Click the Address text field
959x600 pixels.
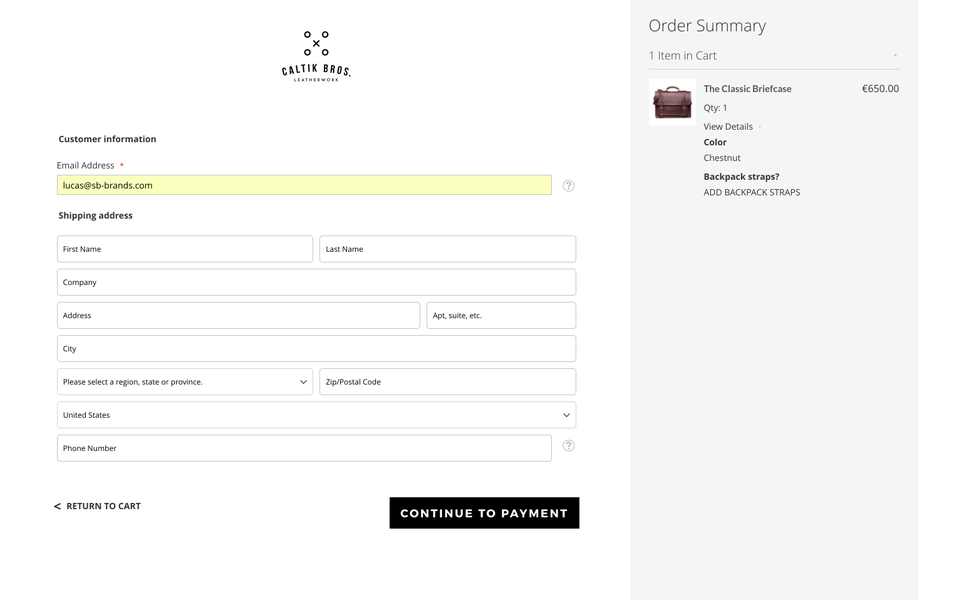tap(238, 315)
